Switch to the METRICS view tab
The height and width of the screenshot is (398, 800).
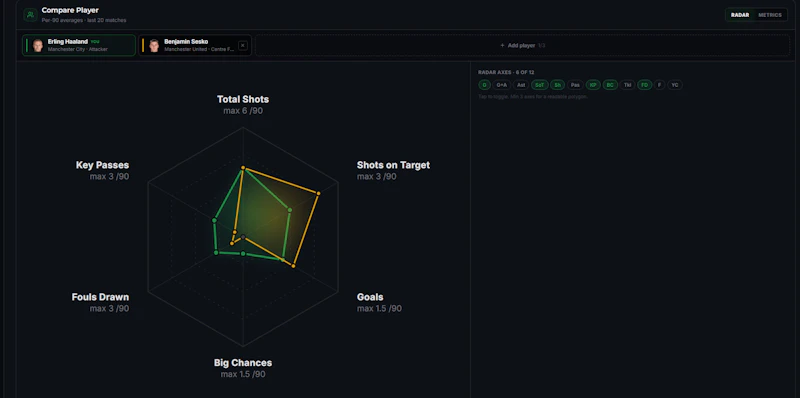pos(769,15)
